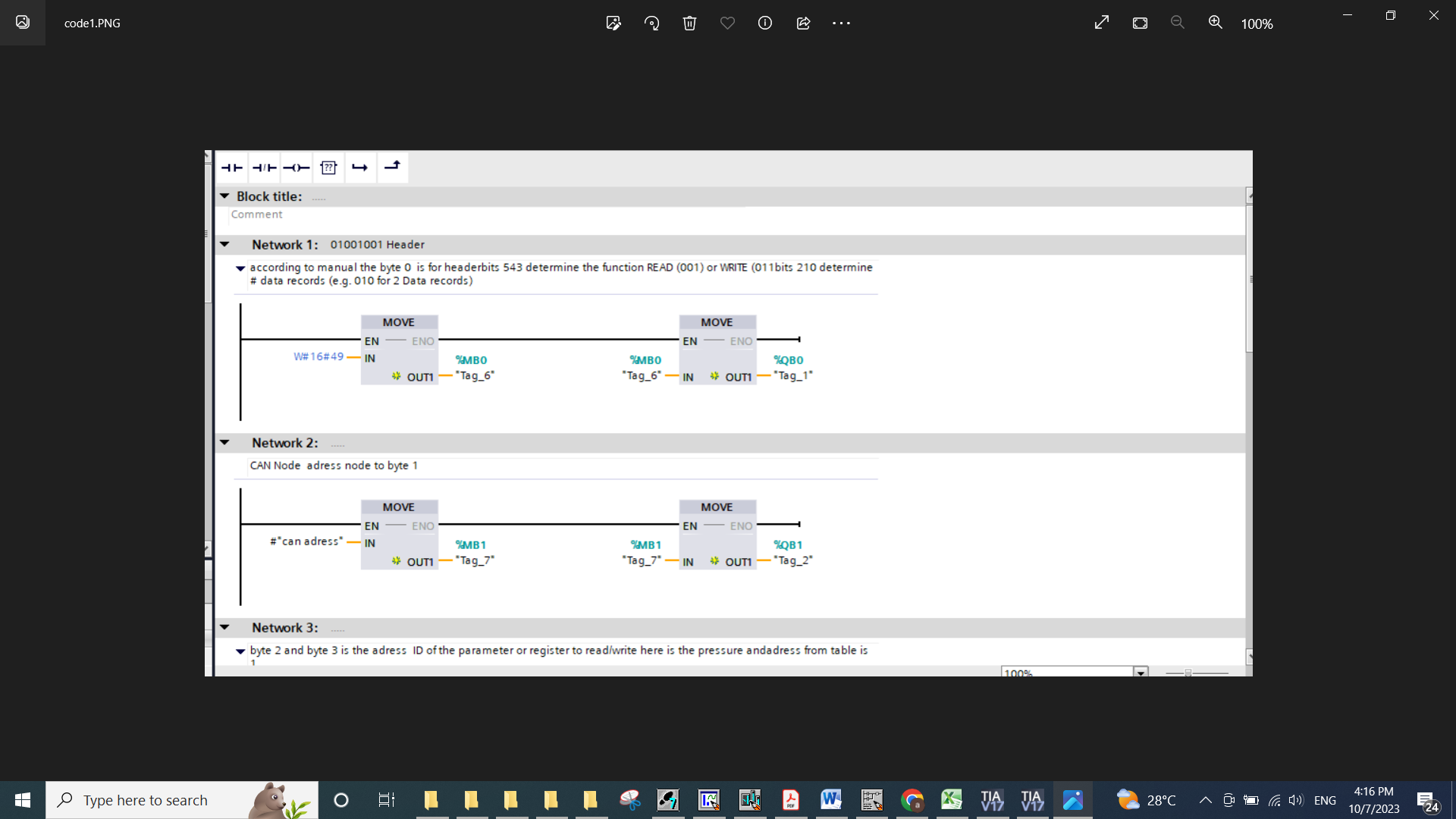The height and width of the screenshot is (819, 1456).
Task: Click the 100% zoom level indicator
Action: pyautogui.click(x=1257, y=24)
